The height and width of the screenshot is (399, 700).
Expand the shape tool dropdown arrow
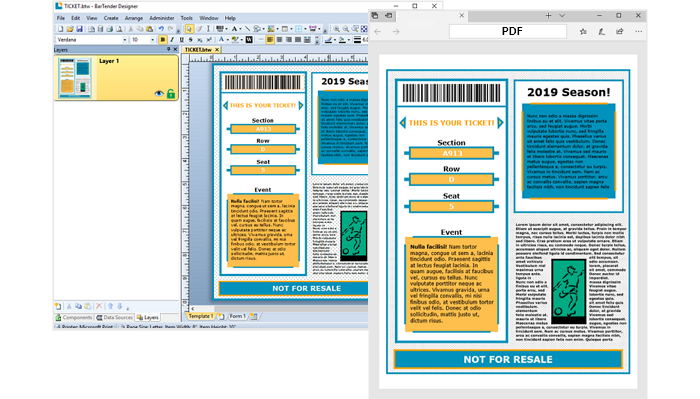pyautogui.click(x=263, y=29)
